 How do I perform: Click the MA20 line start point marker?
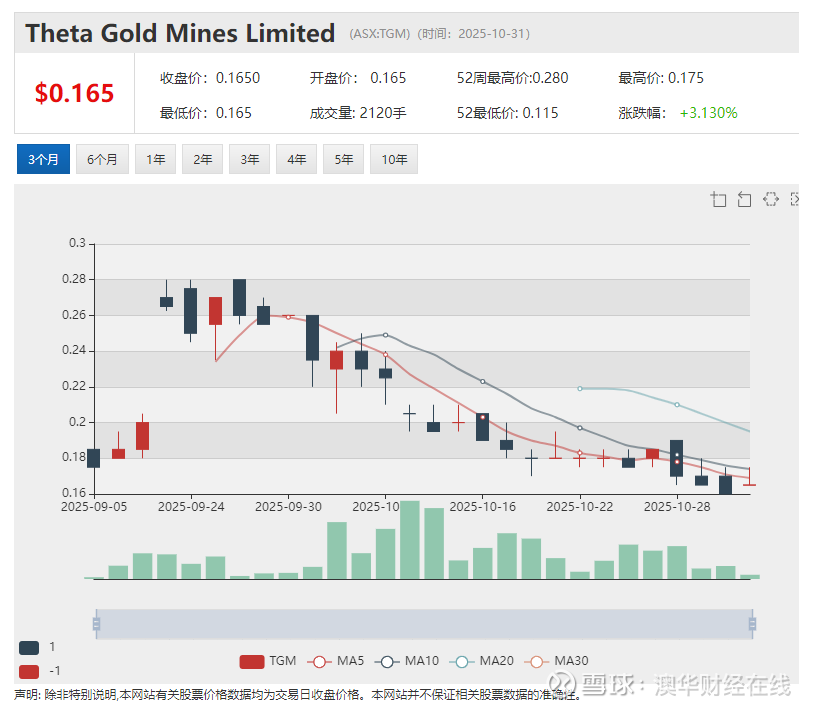click(x=580, y=388)
